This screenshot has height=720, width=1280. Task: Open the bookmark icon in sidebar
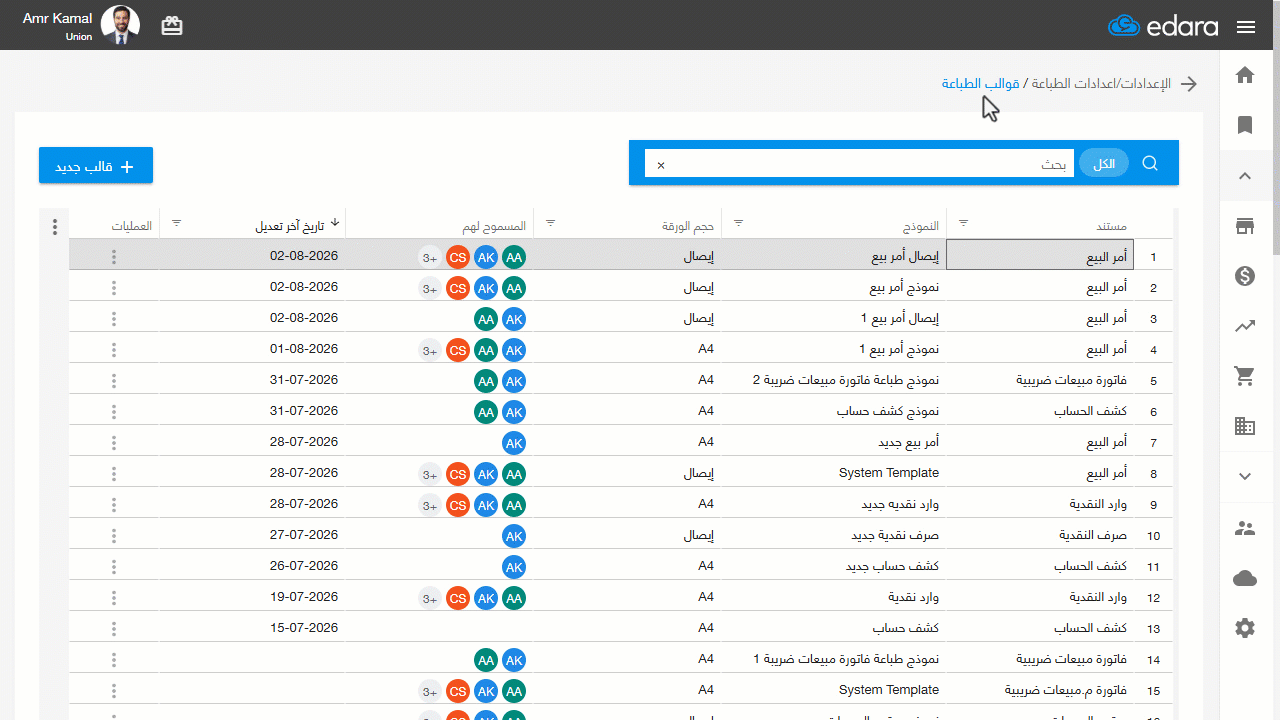(x=1245, y=125)
